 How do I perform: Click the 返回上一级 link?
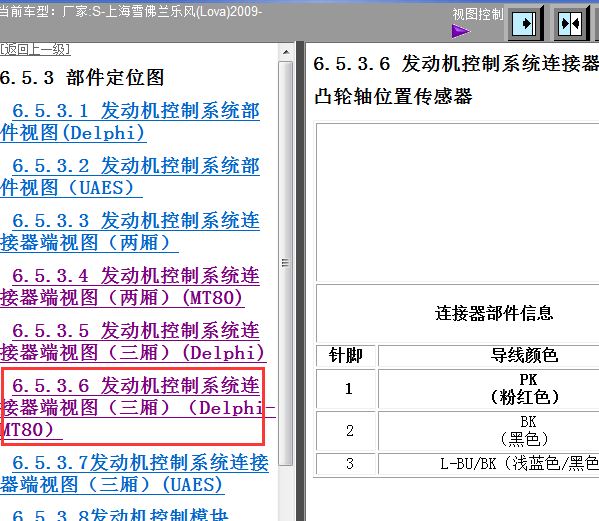pyautogui.click(x=35, y=49)
